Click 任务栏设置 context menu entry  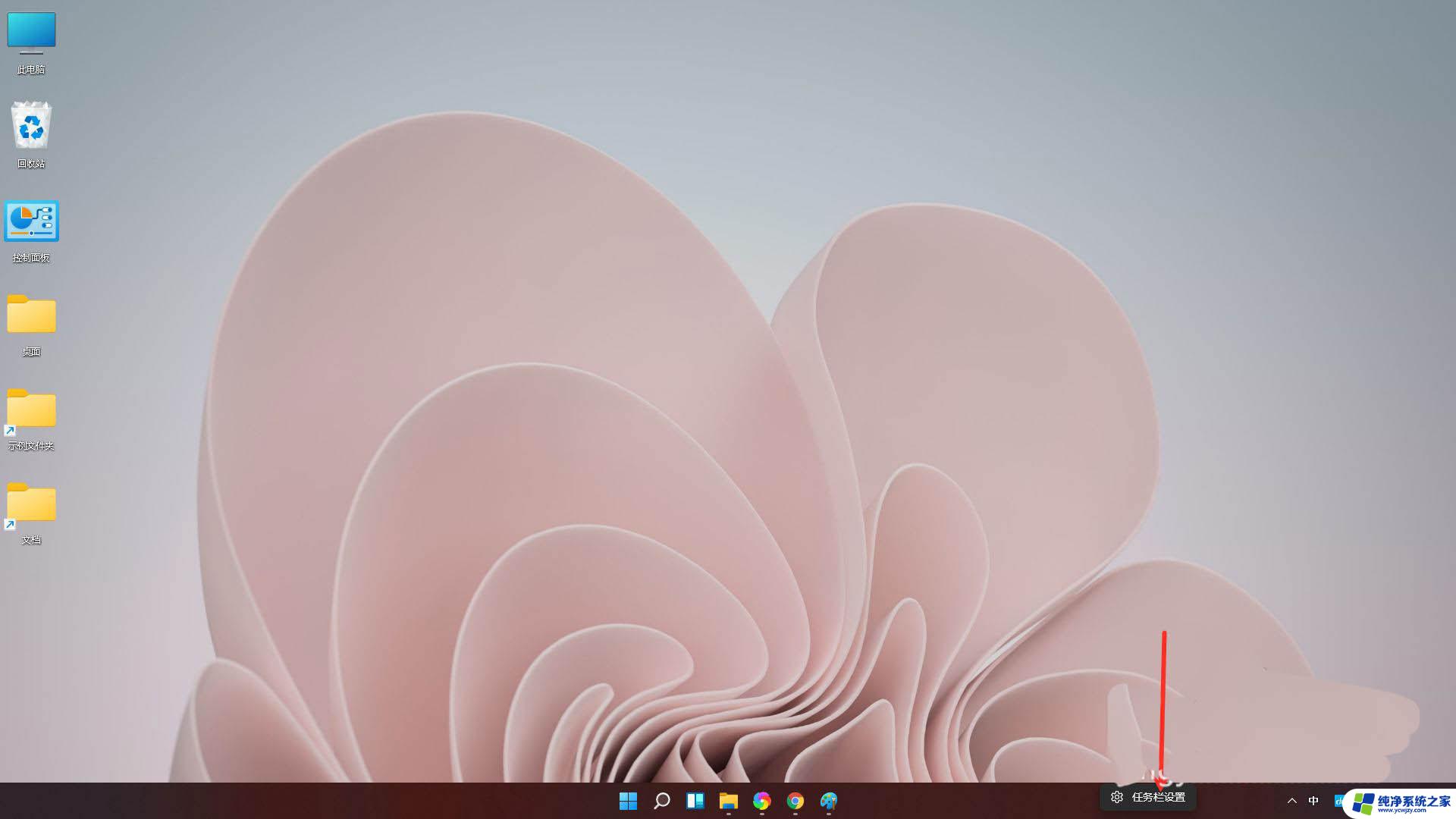1148,797
